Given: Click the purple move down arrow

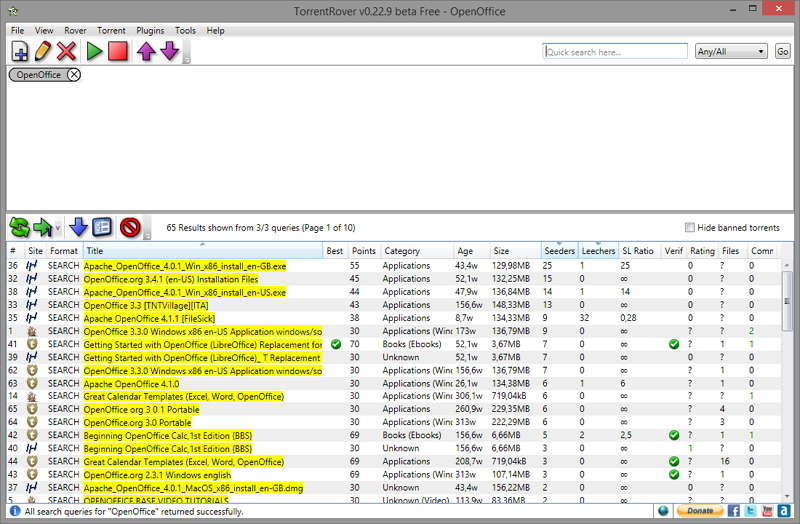Looking at the screenshot, I should click(170, 52).
